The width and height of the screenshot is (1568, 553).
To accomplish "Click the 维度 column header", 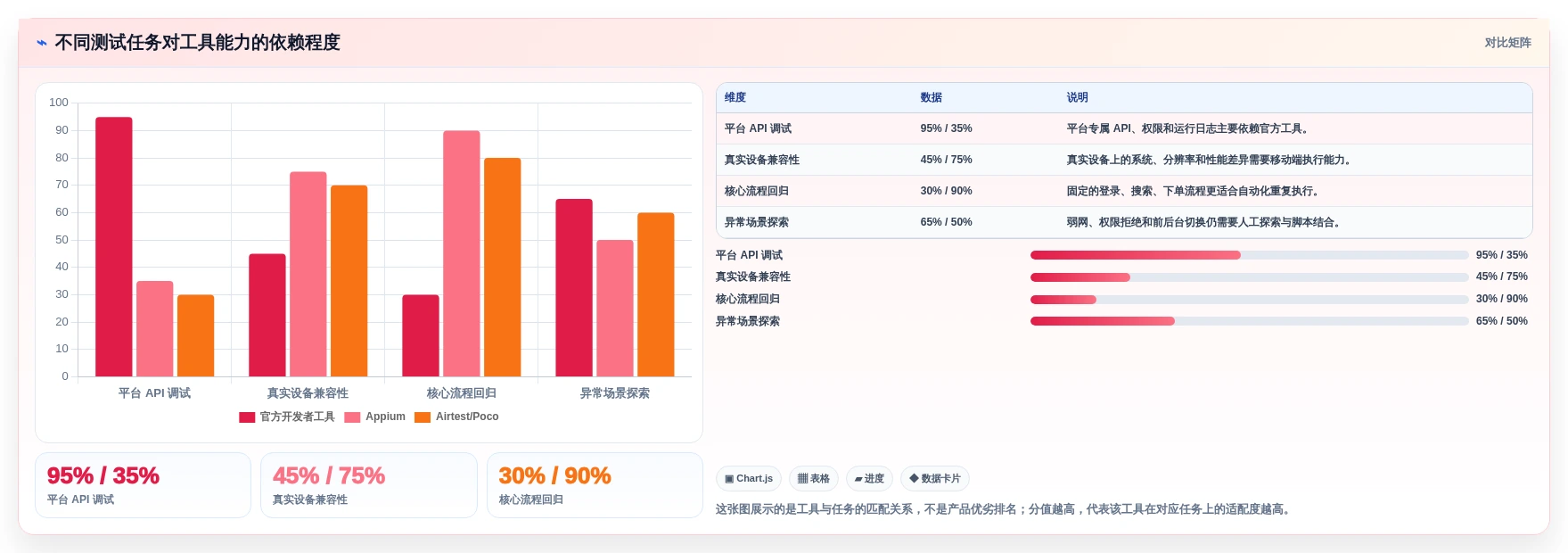I will 735,97.
